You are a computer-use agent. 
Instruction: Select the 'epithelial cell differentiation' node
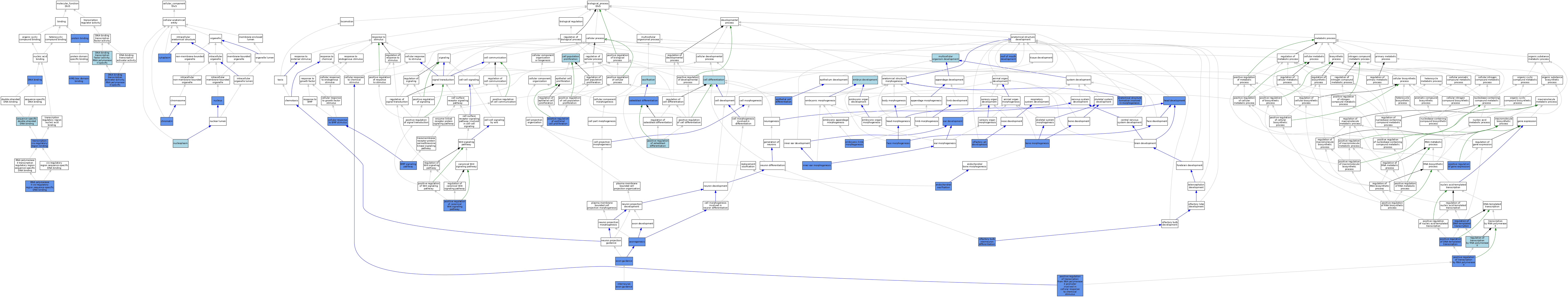(x=783, y=100)
